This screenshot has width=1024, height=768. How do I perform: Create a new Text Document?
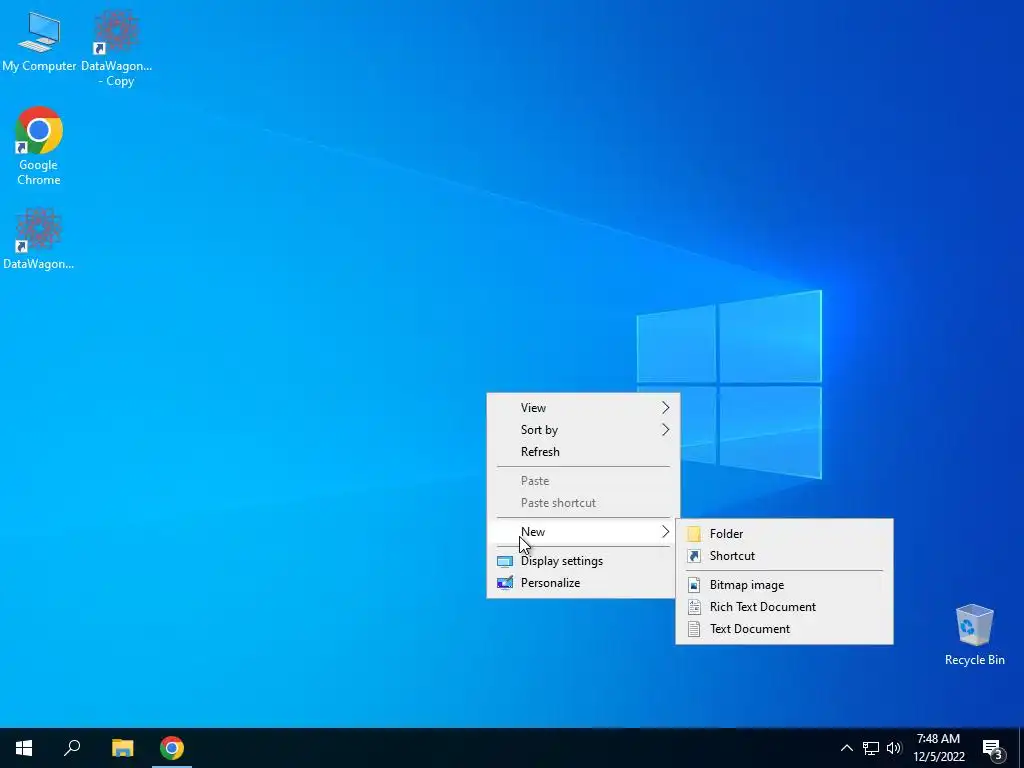(x=784, y=629)
